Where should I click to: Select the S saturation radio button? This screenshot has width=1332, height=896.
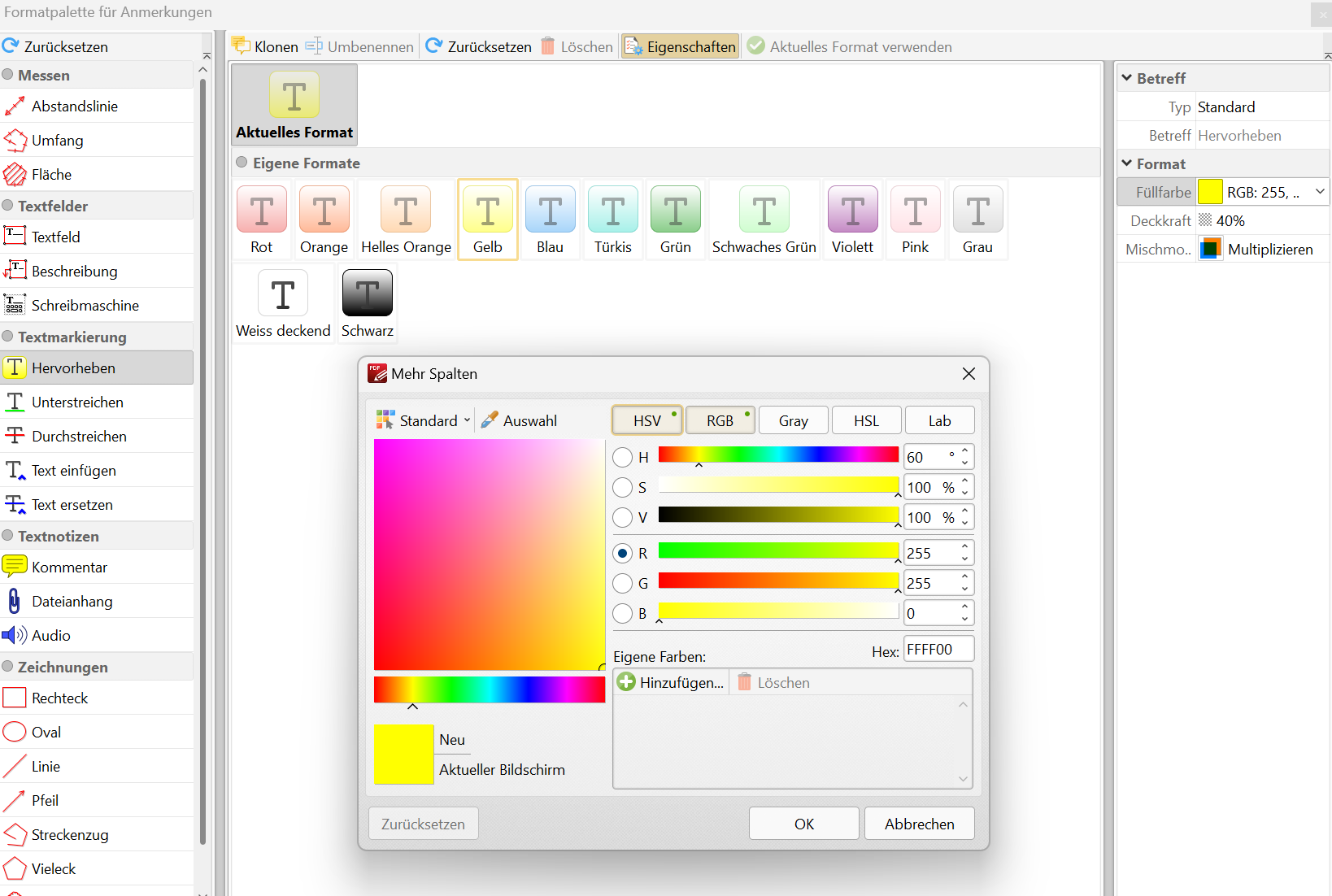tap(623, 488)
